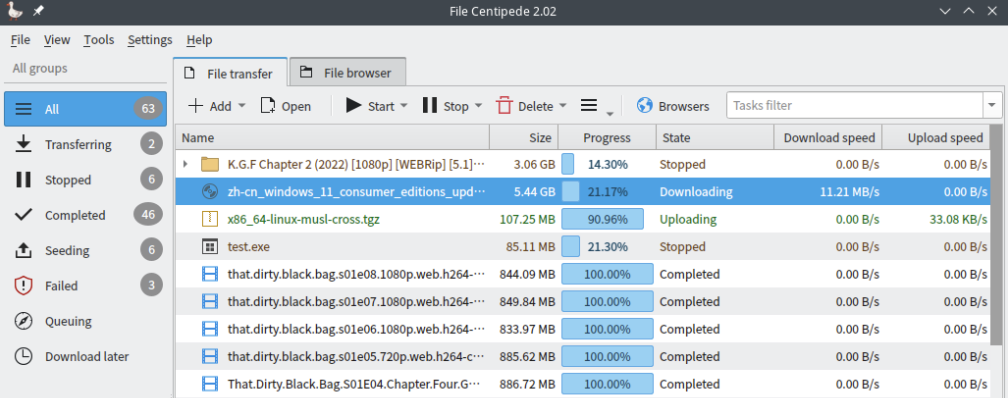Select the Stopped group
This screenshot has width=1008, height=398.
(86, 179)
